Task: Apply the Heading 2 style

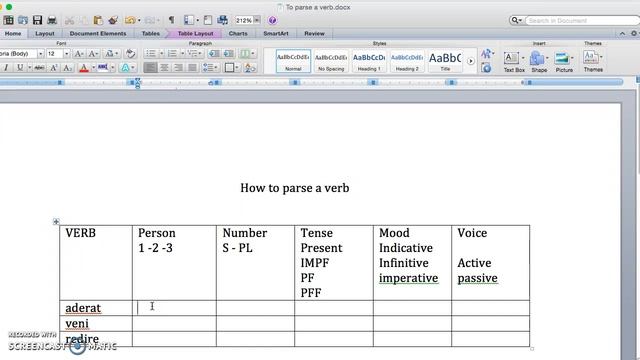Action: pyautogui.click(x=407, y=61)
